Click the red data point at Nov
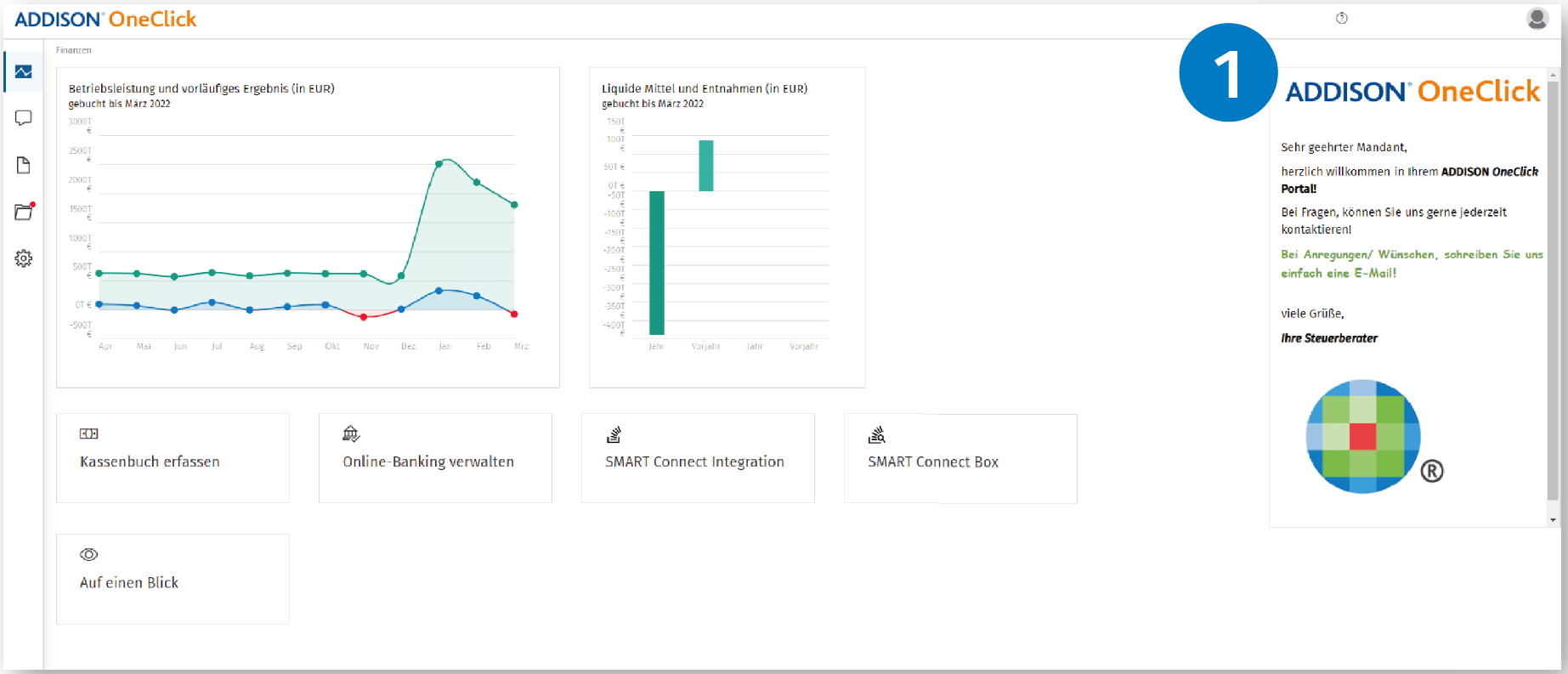 click(364, 317)
